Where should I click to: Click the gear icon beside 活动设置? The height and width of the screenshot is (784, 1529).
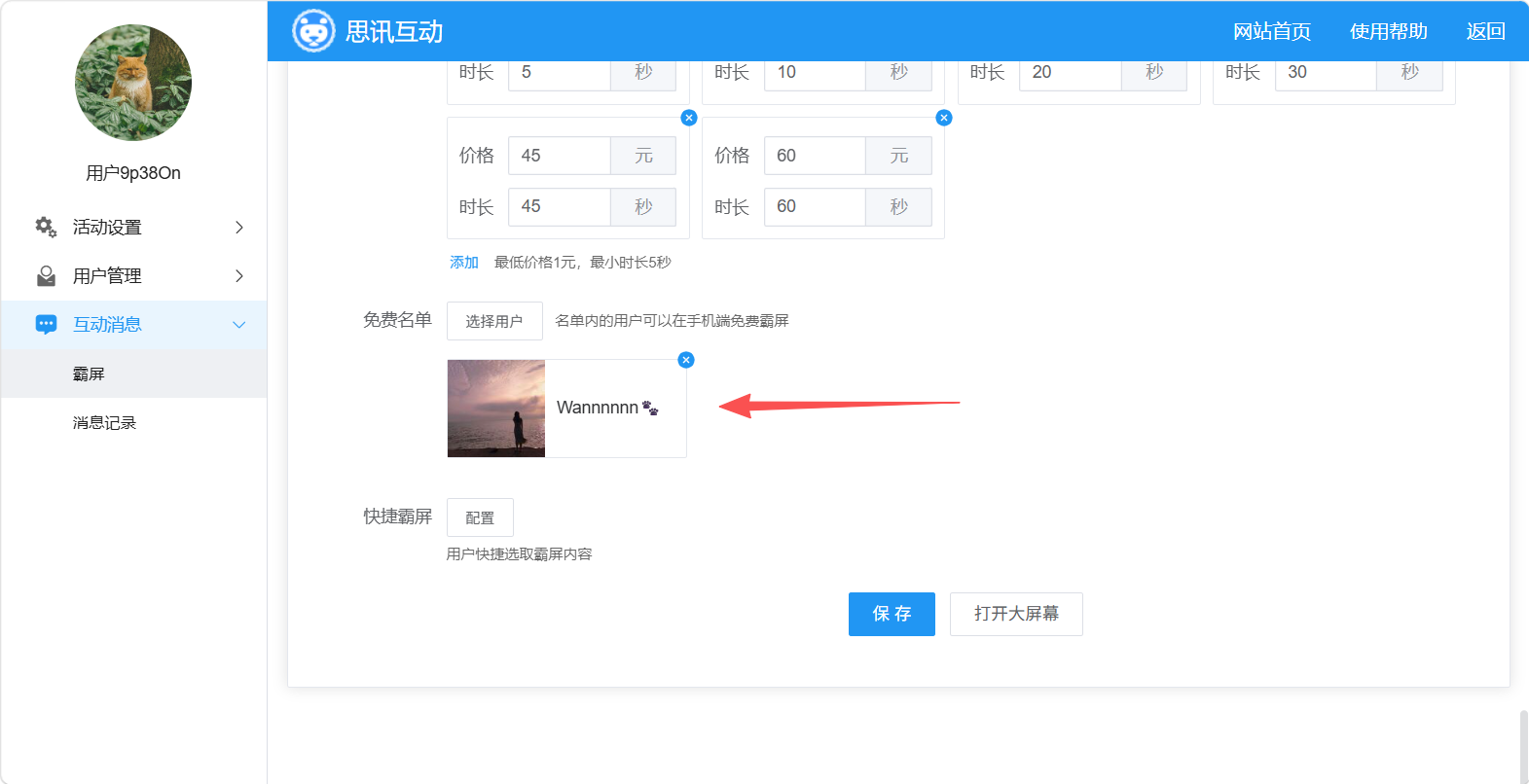coord(46,227)
